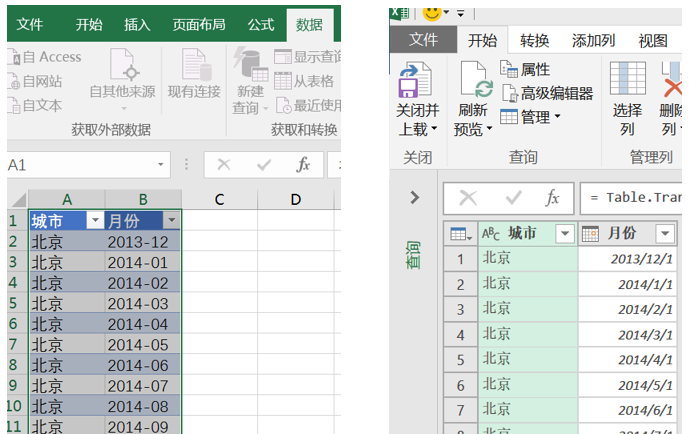Select column C header in worksheet
Image resolution: width=689 pixels, height=434 pixels.
point(219,200)
